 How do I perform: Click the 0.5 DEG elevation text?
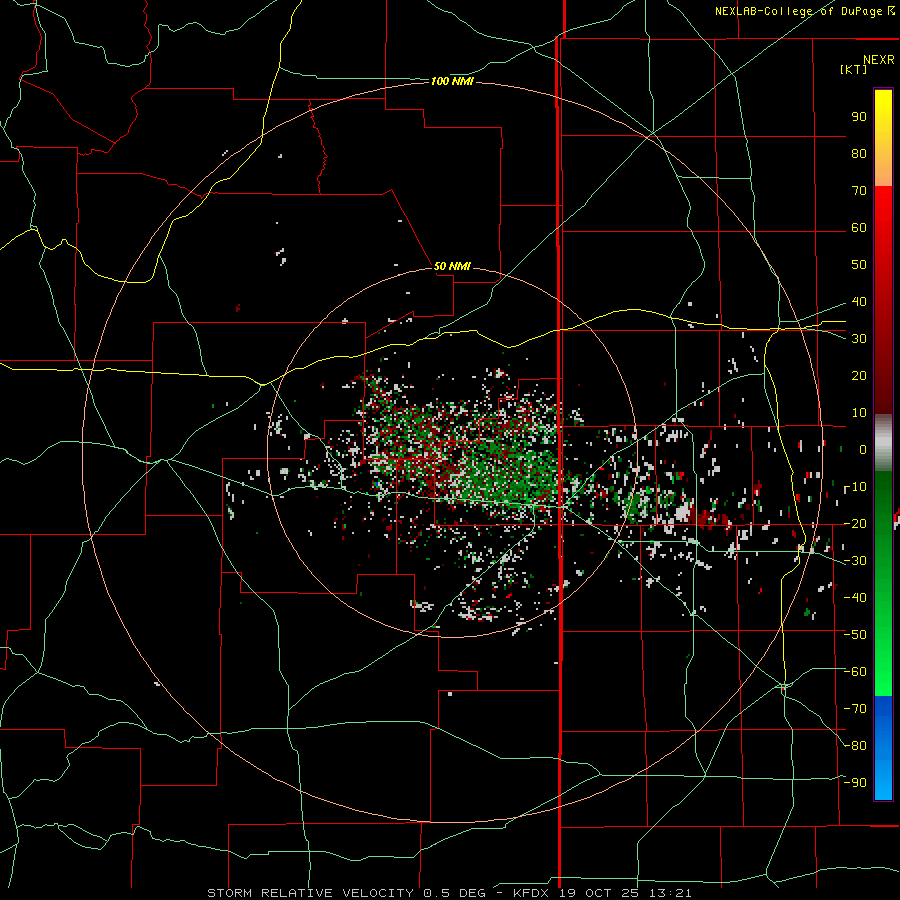click(x=454, y=893)
